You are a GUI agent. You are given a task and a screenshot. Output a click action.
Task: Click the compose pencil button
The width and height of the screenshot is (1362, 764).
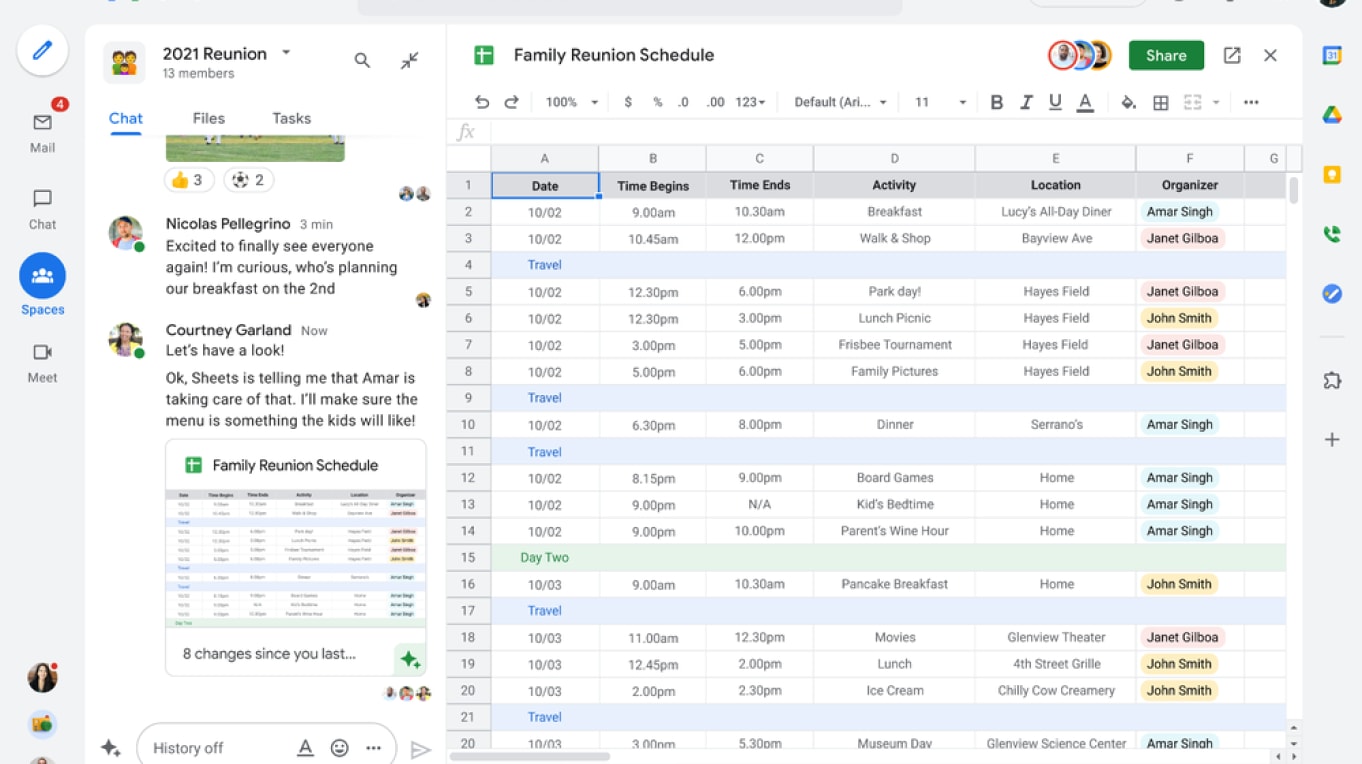(x=42, y=50)
